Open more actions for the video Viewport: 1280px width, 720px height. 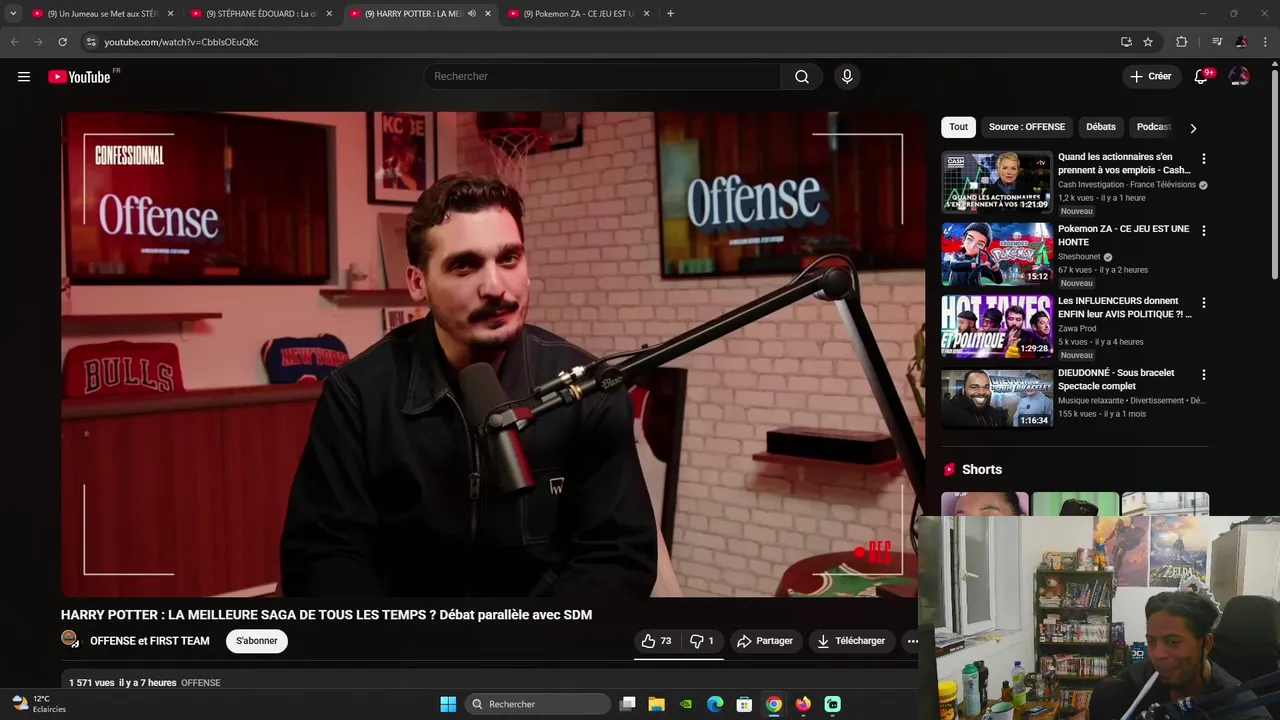click(x=912, y=641)
